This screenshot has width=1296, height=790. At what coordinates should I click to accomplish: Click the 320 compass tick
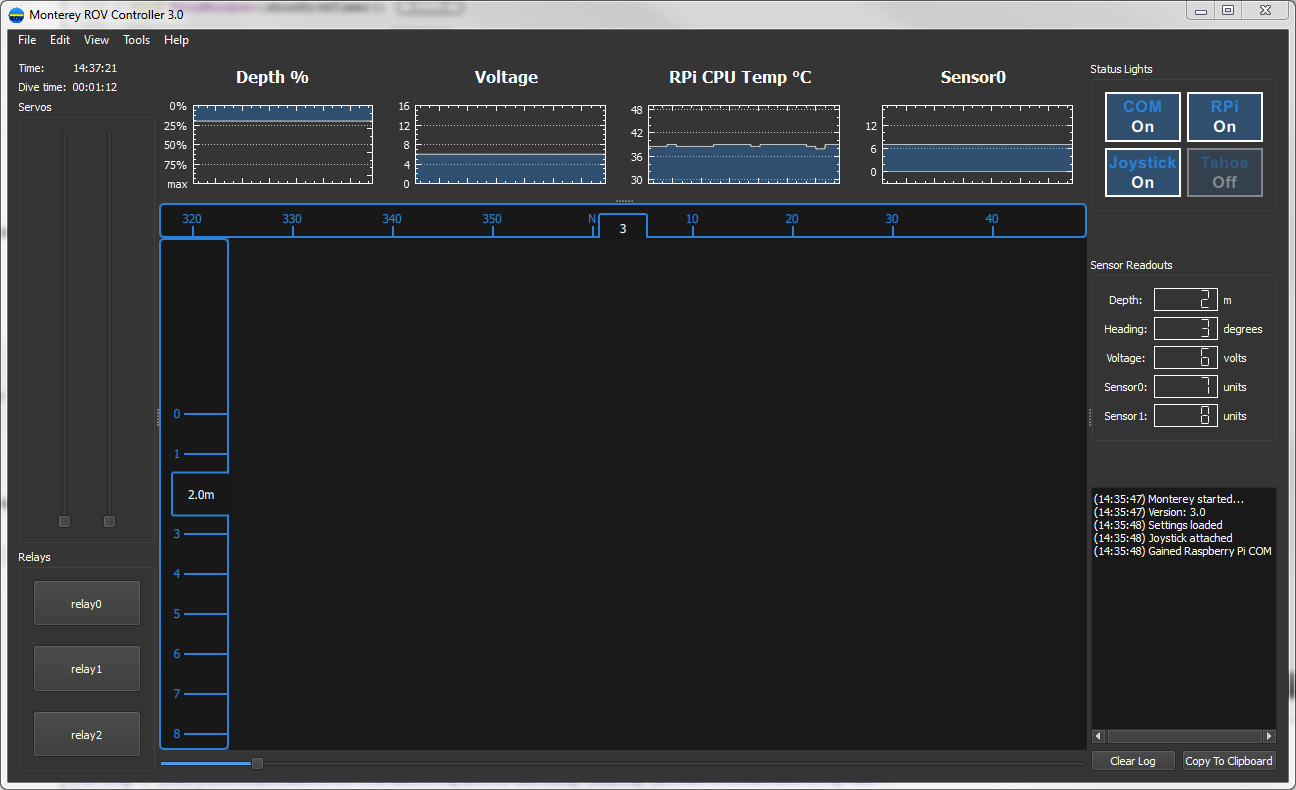(192, 219)
